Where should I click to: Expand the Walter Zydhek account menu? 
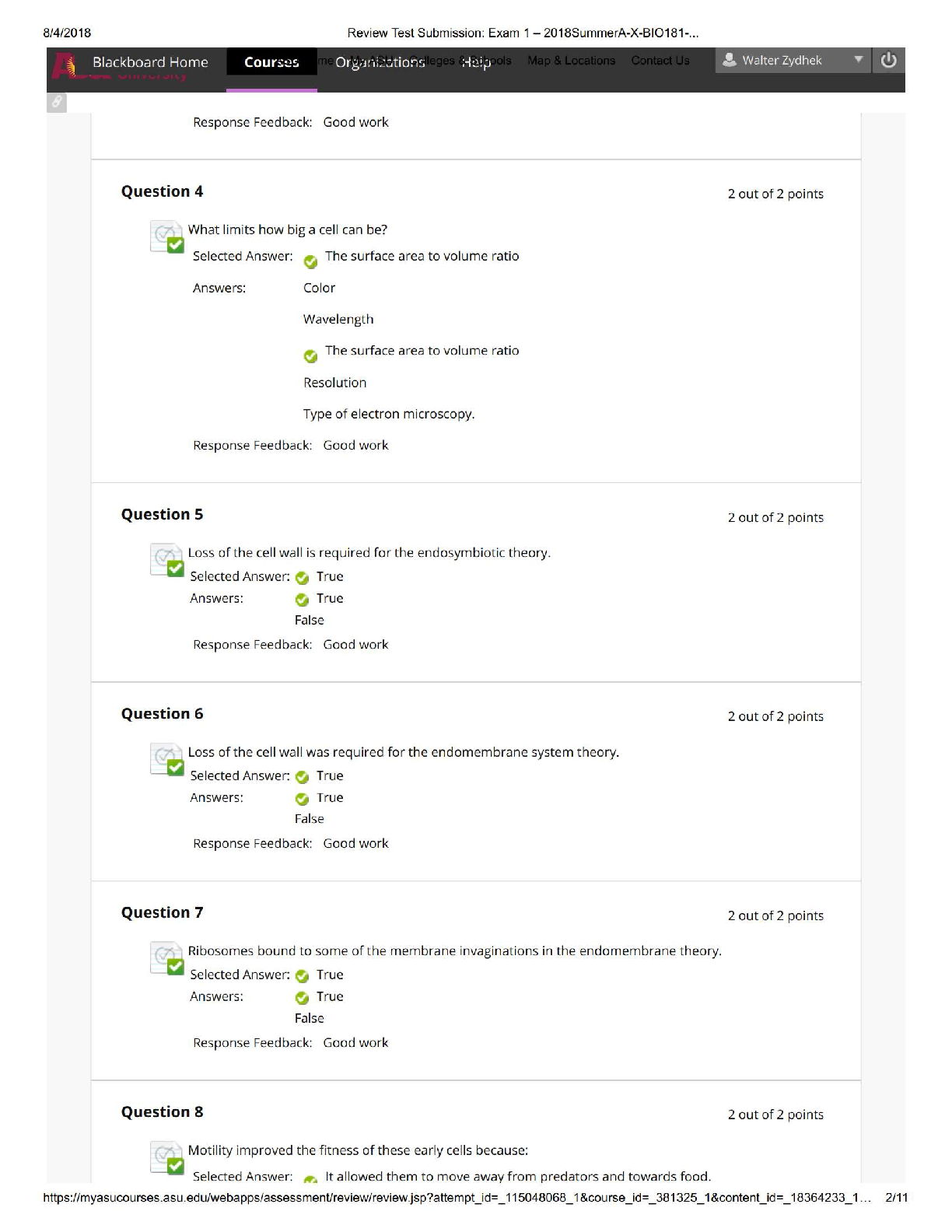792,61
